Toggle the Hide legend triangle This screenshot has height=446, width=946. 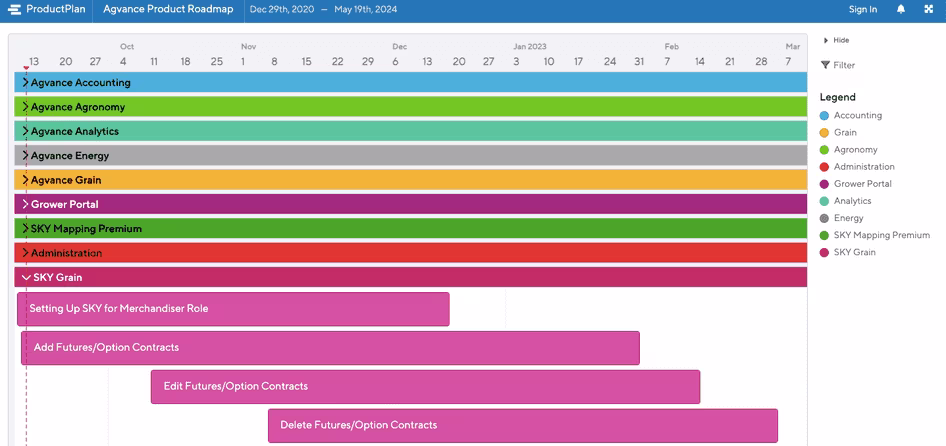(825, 40)
